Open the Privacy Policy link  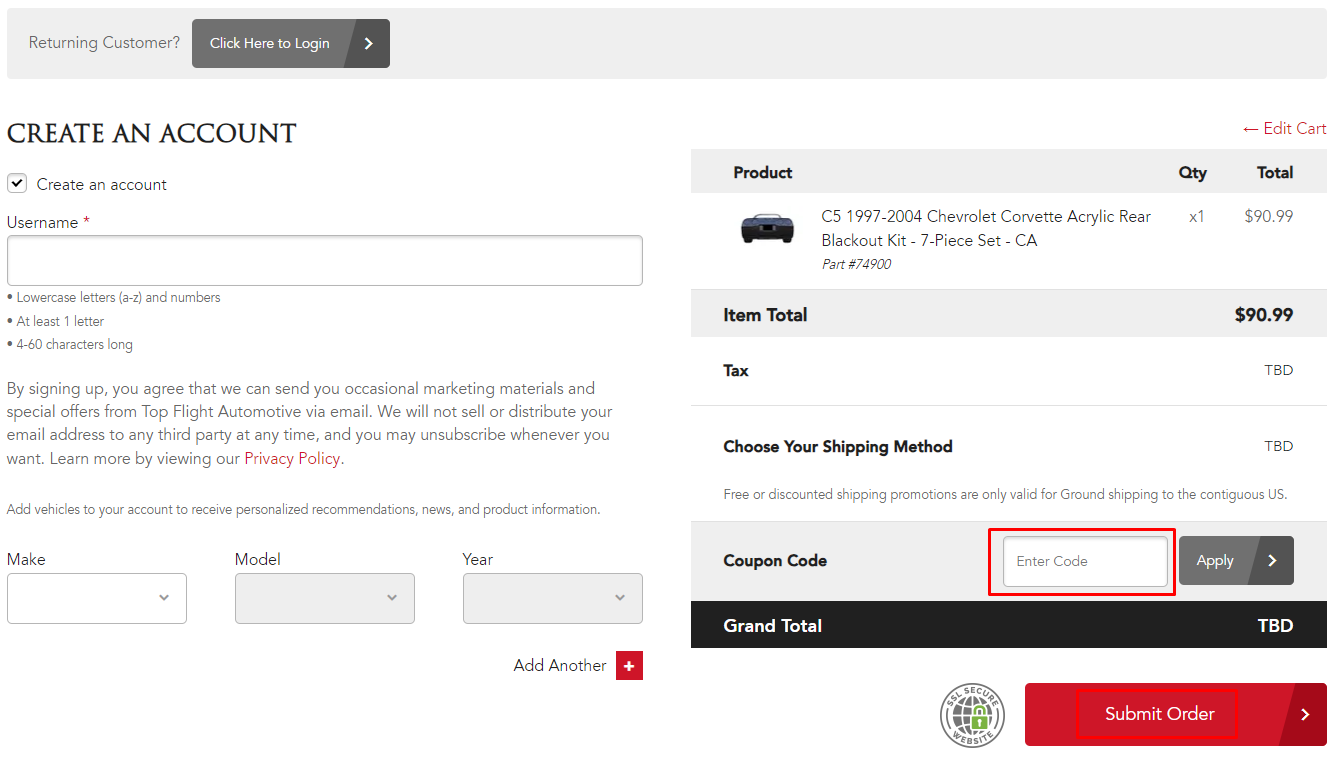click(293, 459)
